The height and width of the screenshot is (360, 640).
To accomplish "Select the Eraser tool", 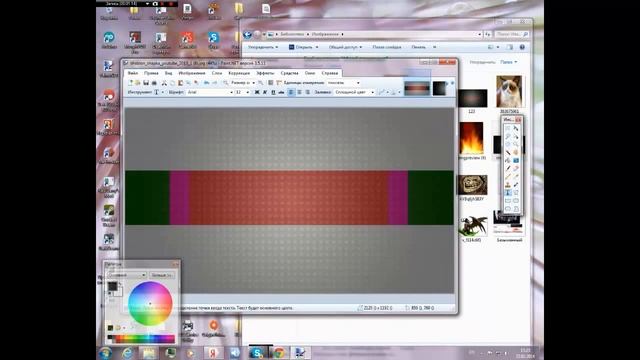I will point(516,169).
